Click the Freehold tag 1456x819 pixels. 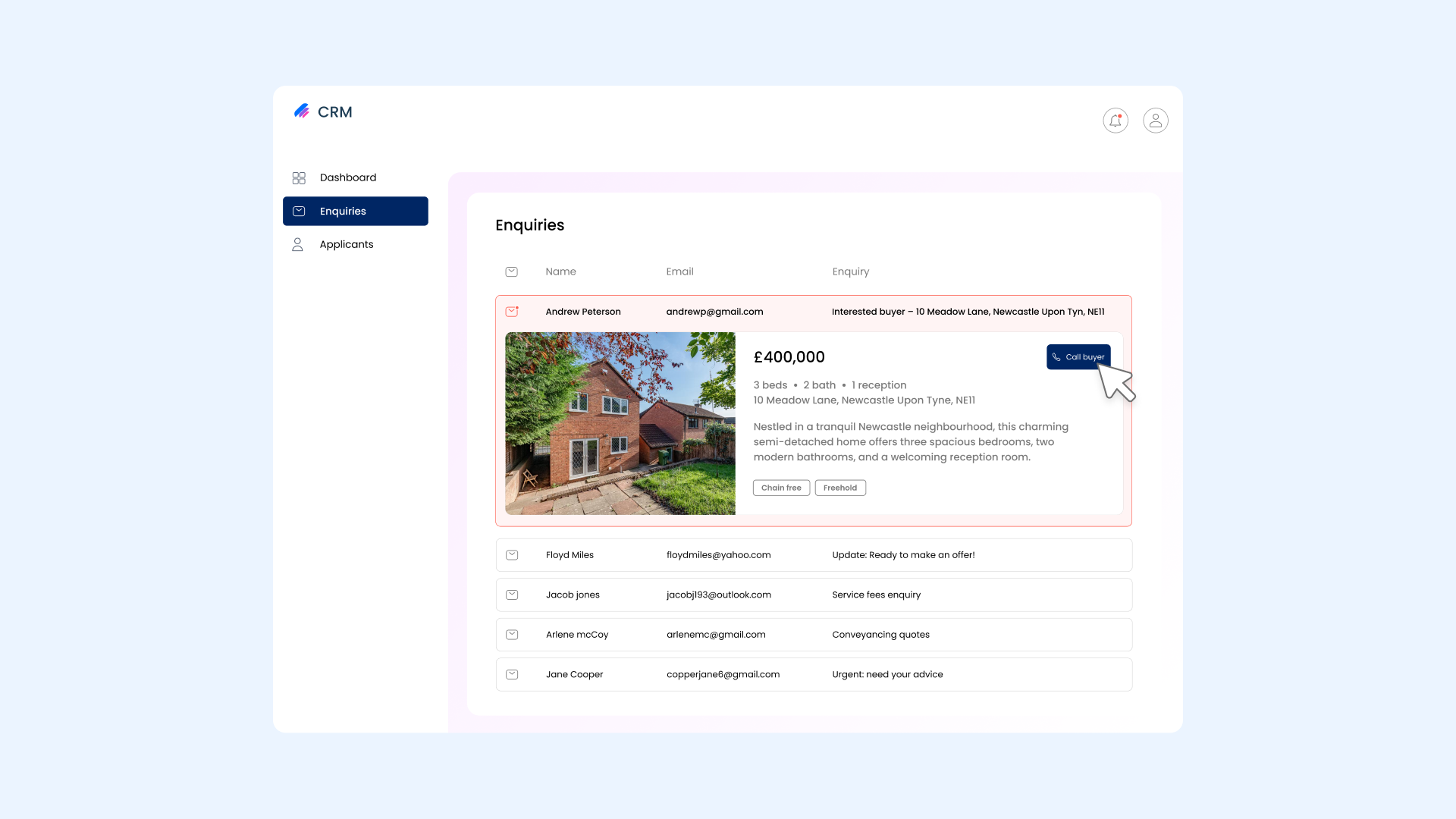tap(840, 488)
